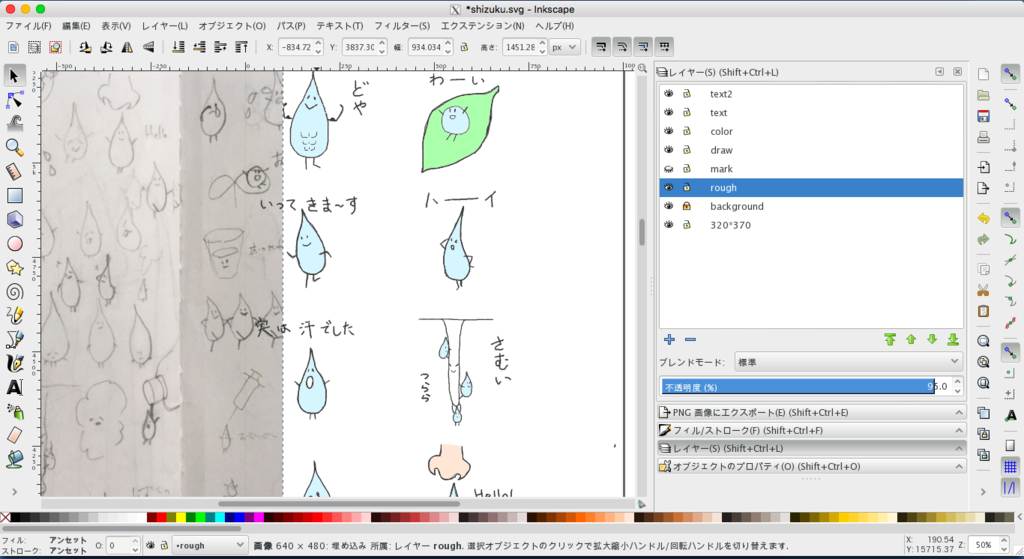Choose the Rectangle tool

click(14, 195)
